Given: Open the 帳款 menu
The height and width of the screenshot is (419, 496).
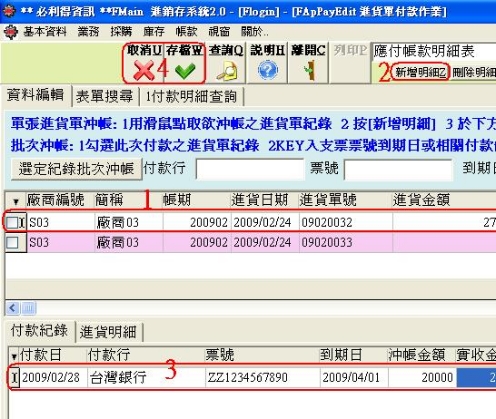Looking at the screenshot, I should point(186,32).
